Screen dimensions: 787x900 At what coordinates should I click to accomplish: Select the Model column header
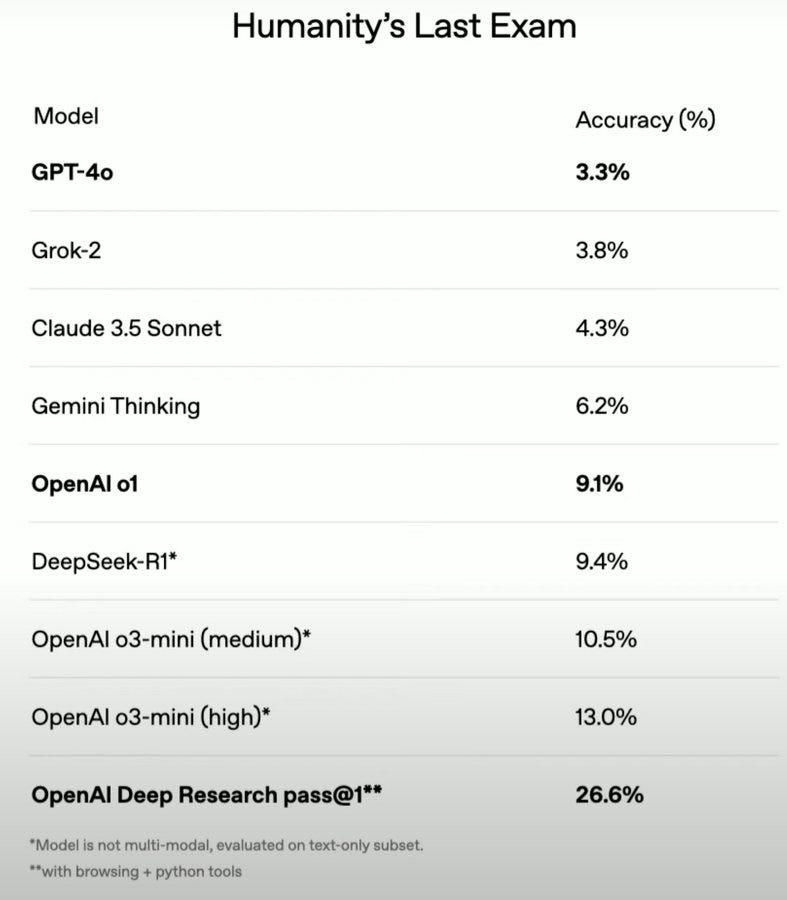point(66,116)
